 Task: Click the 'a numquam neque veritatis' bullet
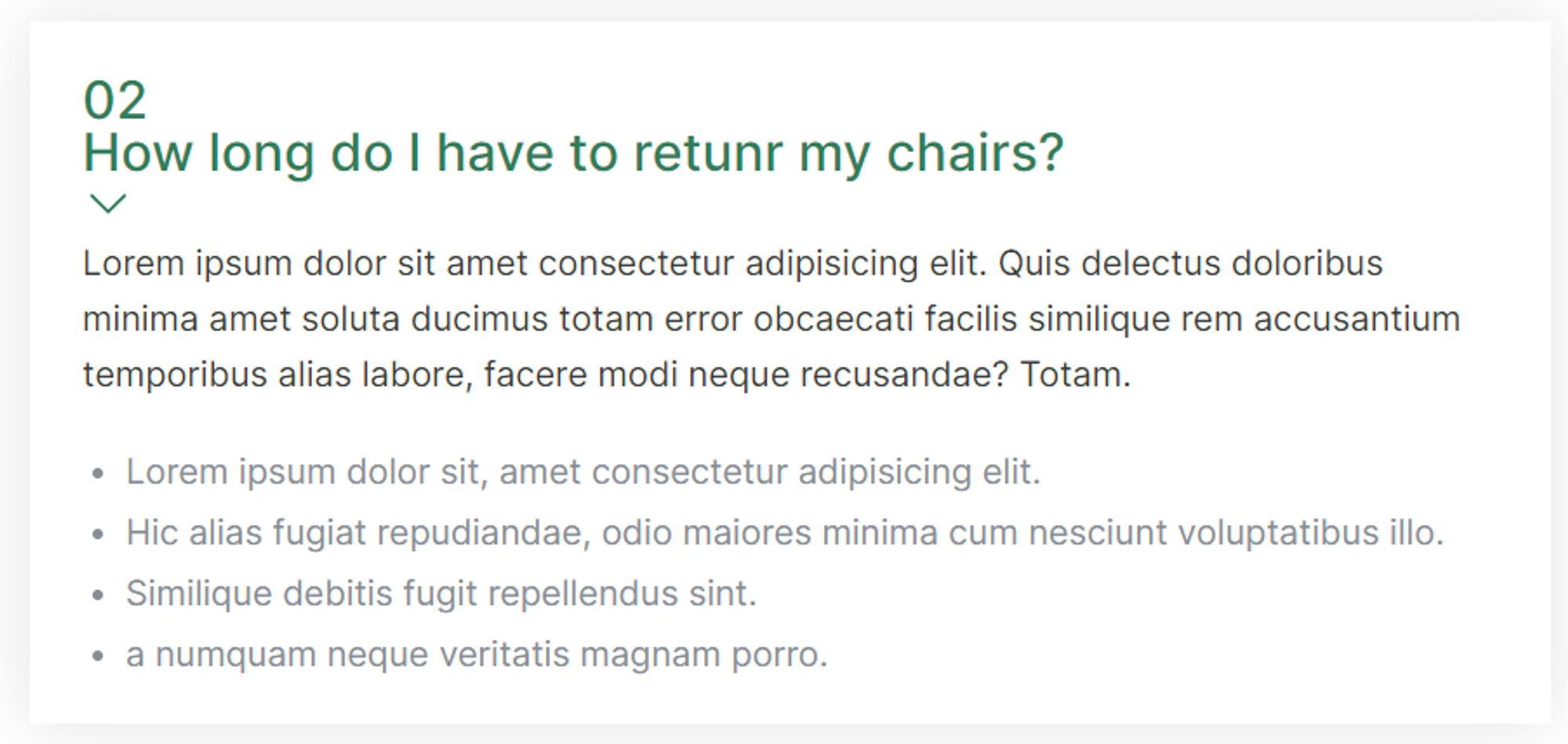tap(477, 655)
